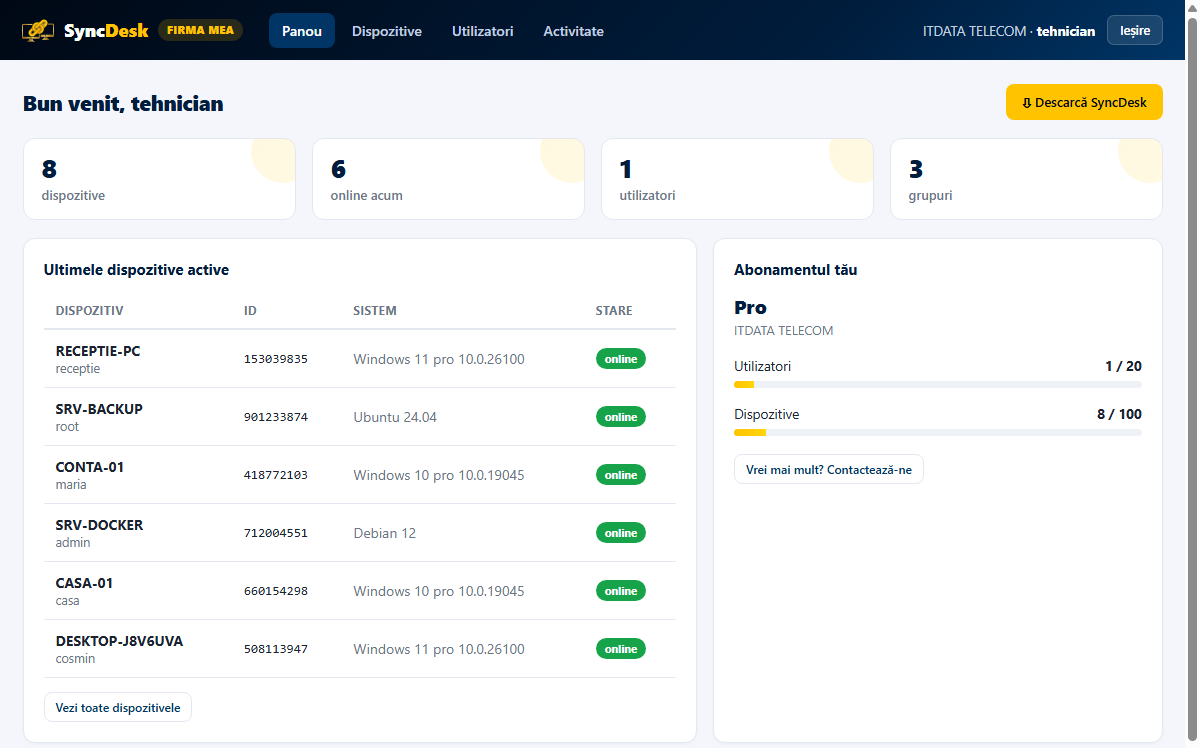
Task: Click online badge for SRV-DOCKER
Action: (x=621, y=533)
